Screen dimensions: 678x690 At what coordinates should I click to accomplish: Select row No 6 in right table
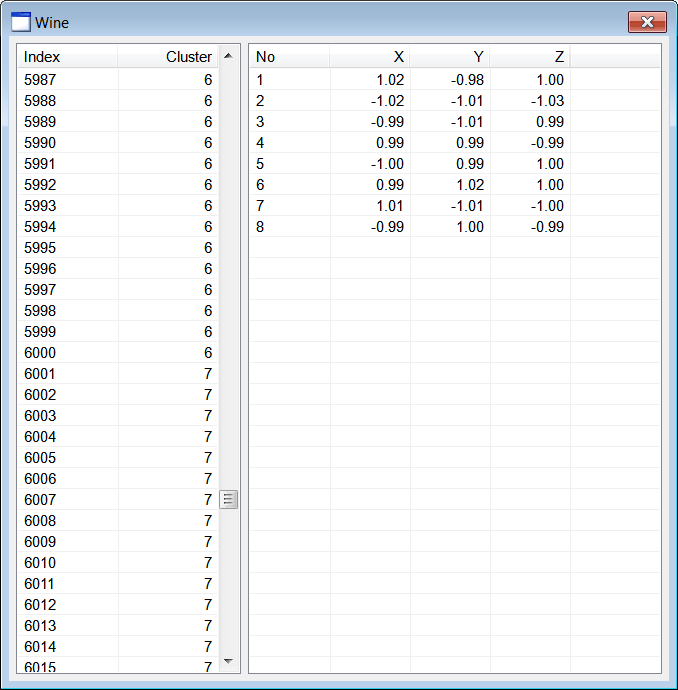click(455, 185)
